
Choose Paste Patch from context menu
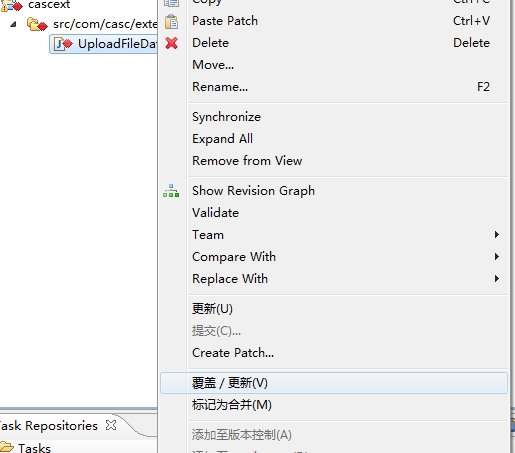pyautogui.click(x=334, y=21)
